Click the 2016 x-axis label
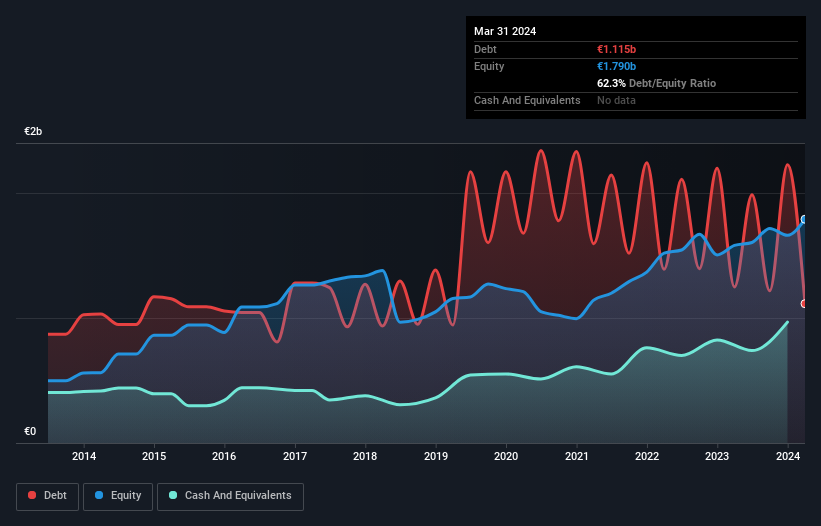The image size is (821, 526). [x=224, y=456]
